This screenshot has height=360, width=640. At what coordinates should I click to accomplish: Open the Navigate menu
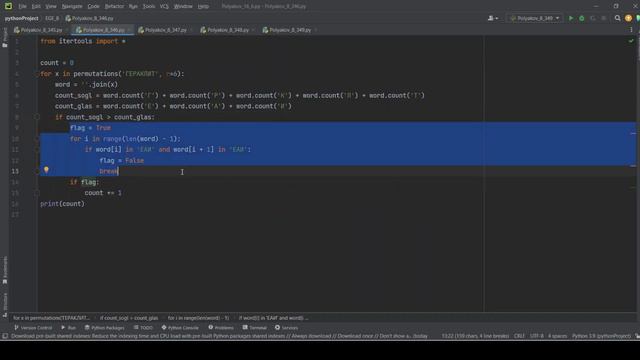tap(72, 6)
